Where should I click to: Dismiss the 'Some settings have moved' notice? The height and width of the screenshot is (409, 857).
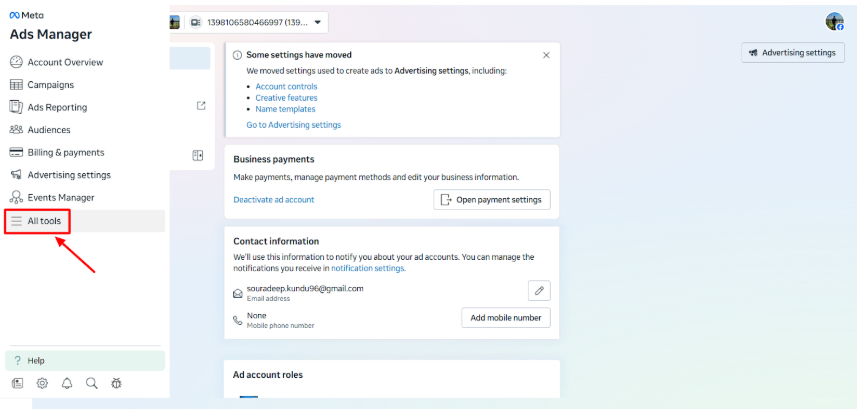tap(546, 55)
